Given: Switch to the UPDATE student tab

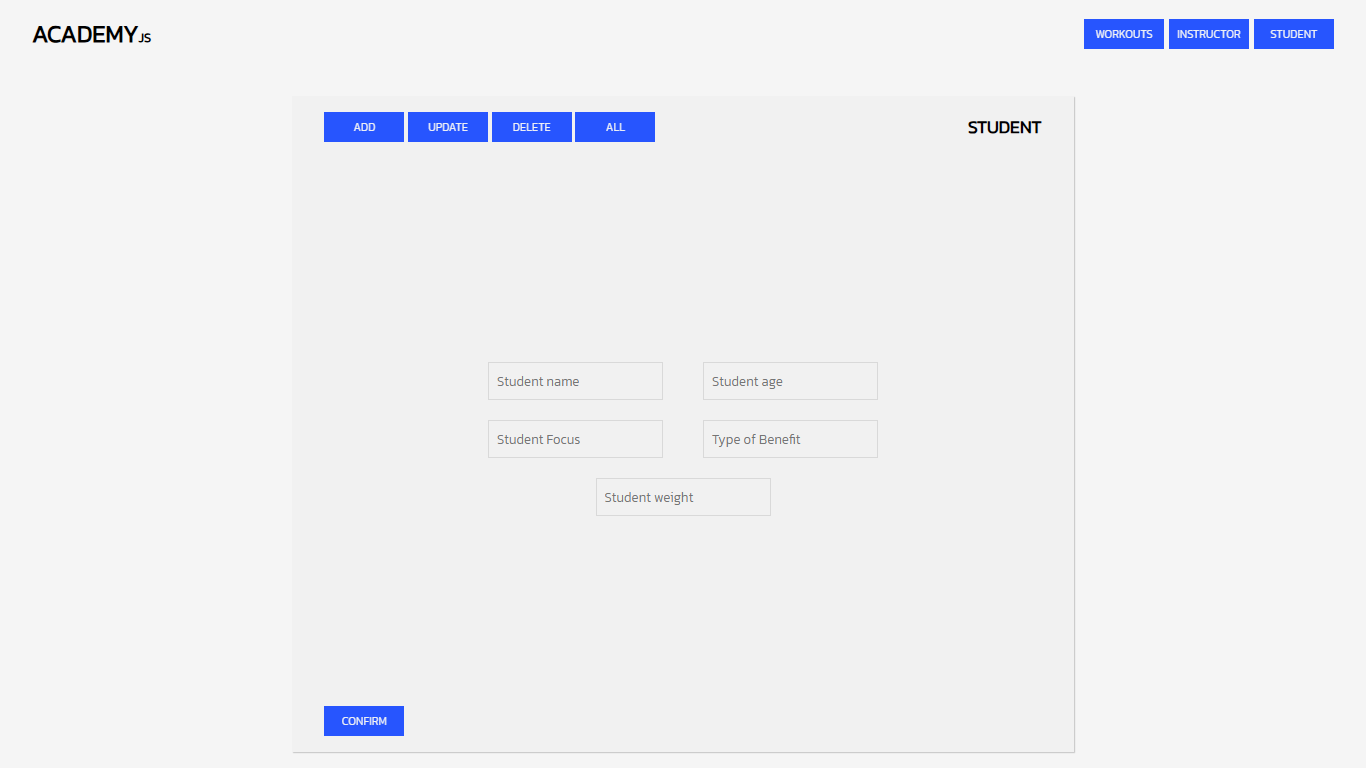Looking at the screenshot, I should click(x=448, y=127).
